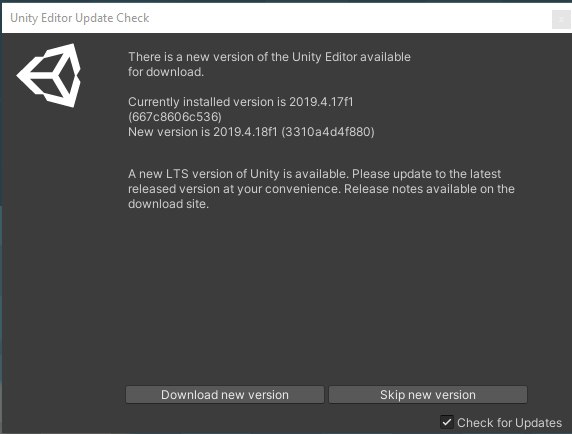
Task: Click the 'for download.' text line
Action: 166,72
